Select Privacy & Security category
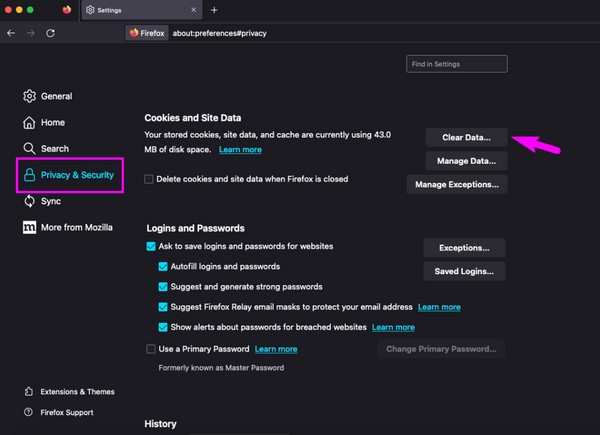 [70, 175]
